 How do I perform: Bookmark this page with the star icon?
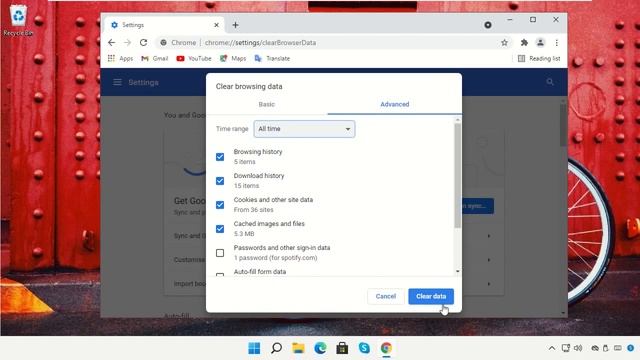point(504,42)
